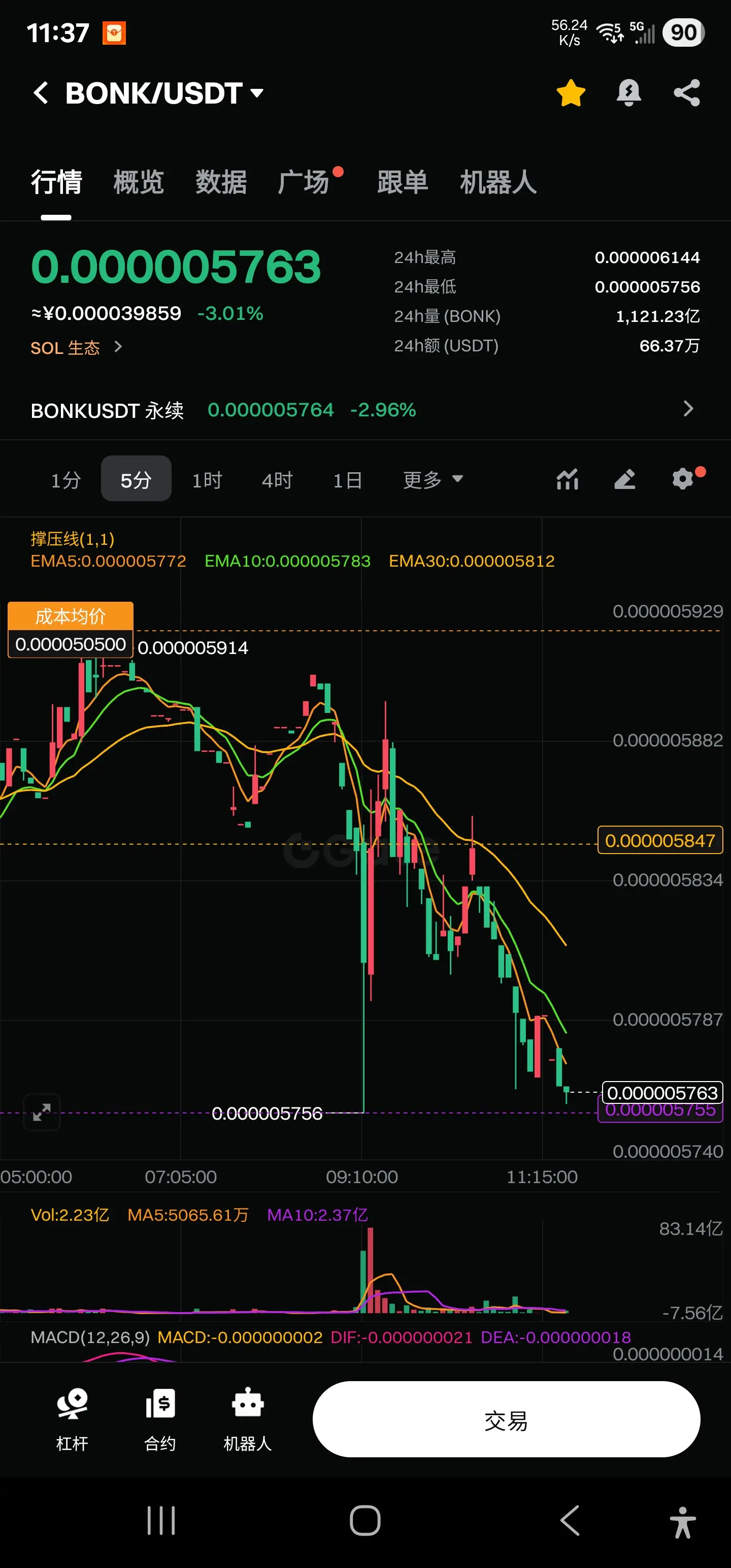Tap the 0.000005756 low price label on chart
The image size is (731, 1568).
(267, 1114)
